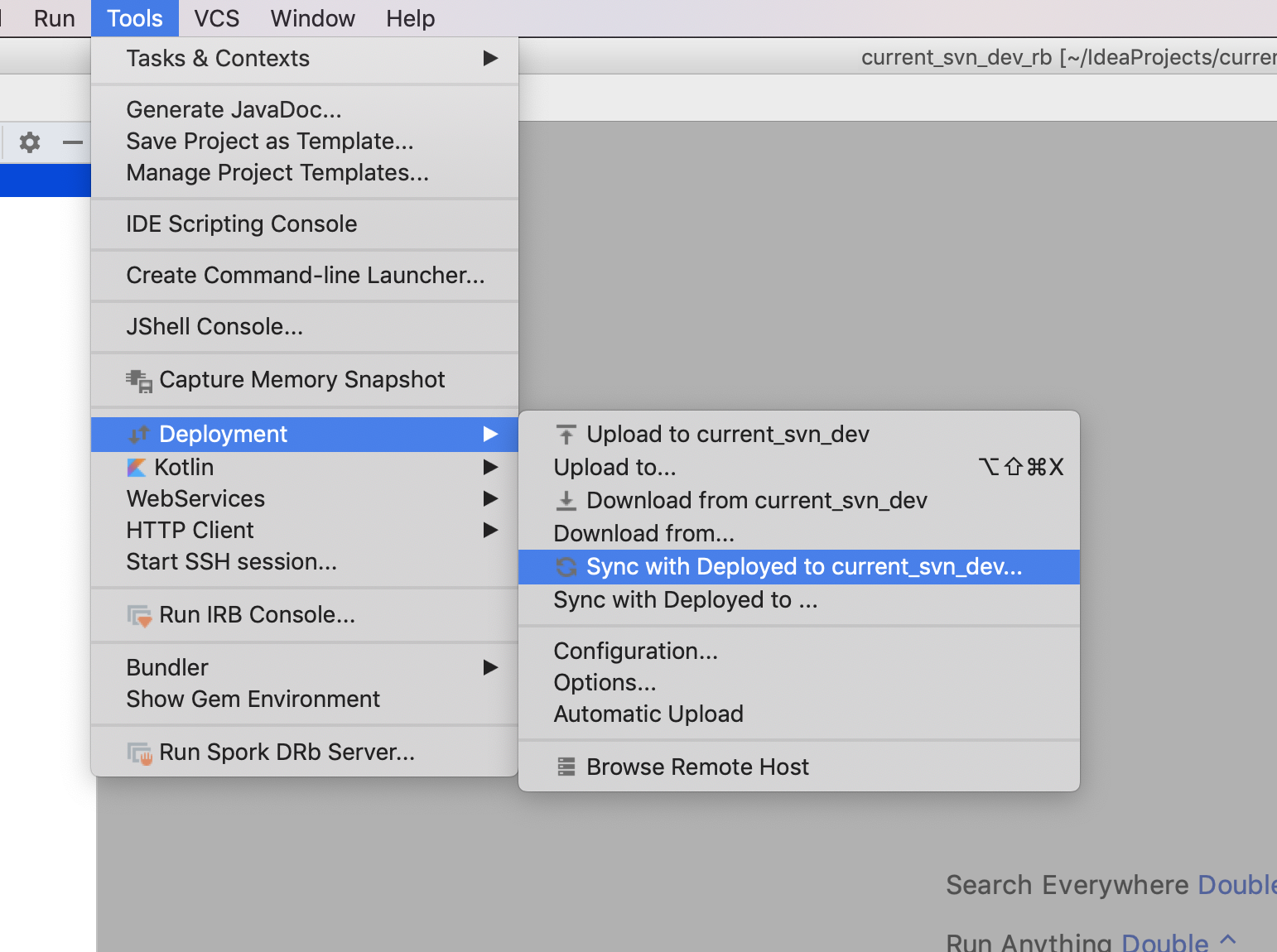This screenshot has height=952, width=1277.
Task: Choose Generate JavaDoc...
Action: [305, 109]
